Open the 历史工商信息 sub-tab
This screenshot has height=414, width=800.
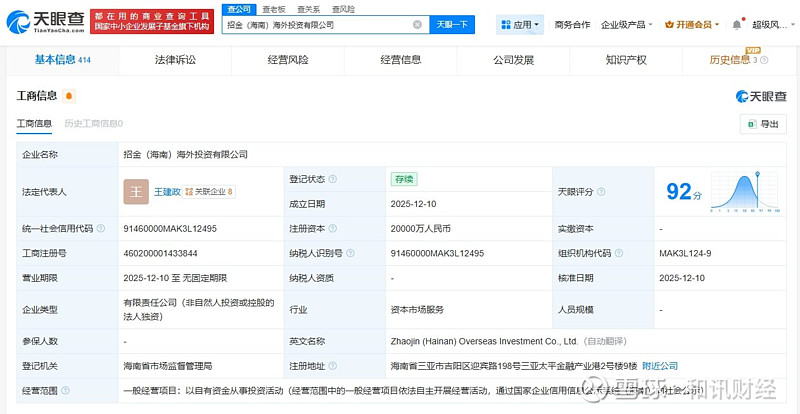click(93, 124)
